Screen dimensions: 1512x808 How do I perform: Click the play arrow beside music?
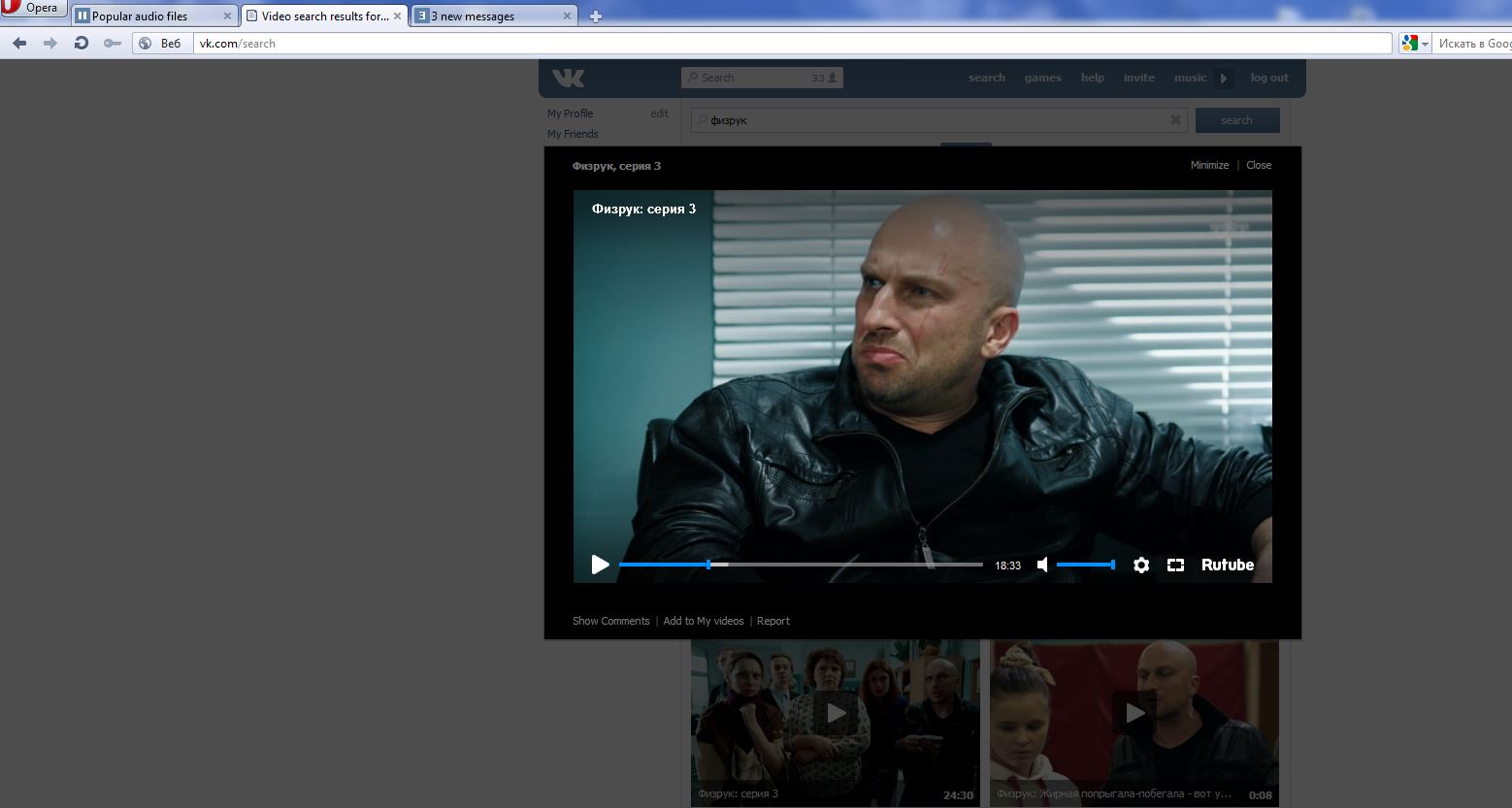click(1223, 79)
